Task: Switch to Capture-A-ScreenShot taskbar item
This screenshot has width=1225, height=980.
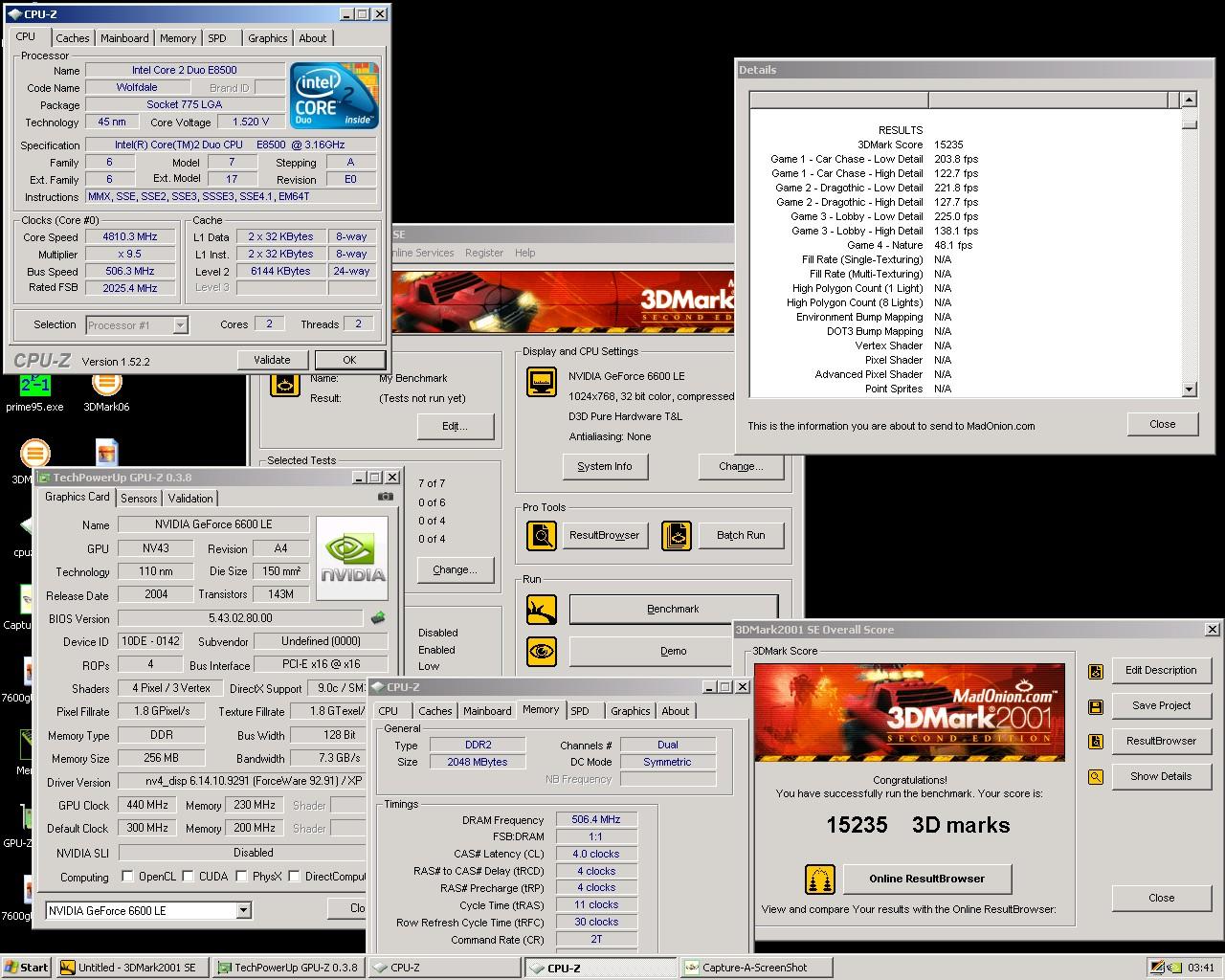Action: [756, 968]
